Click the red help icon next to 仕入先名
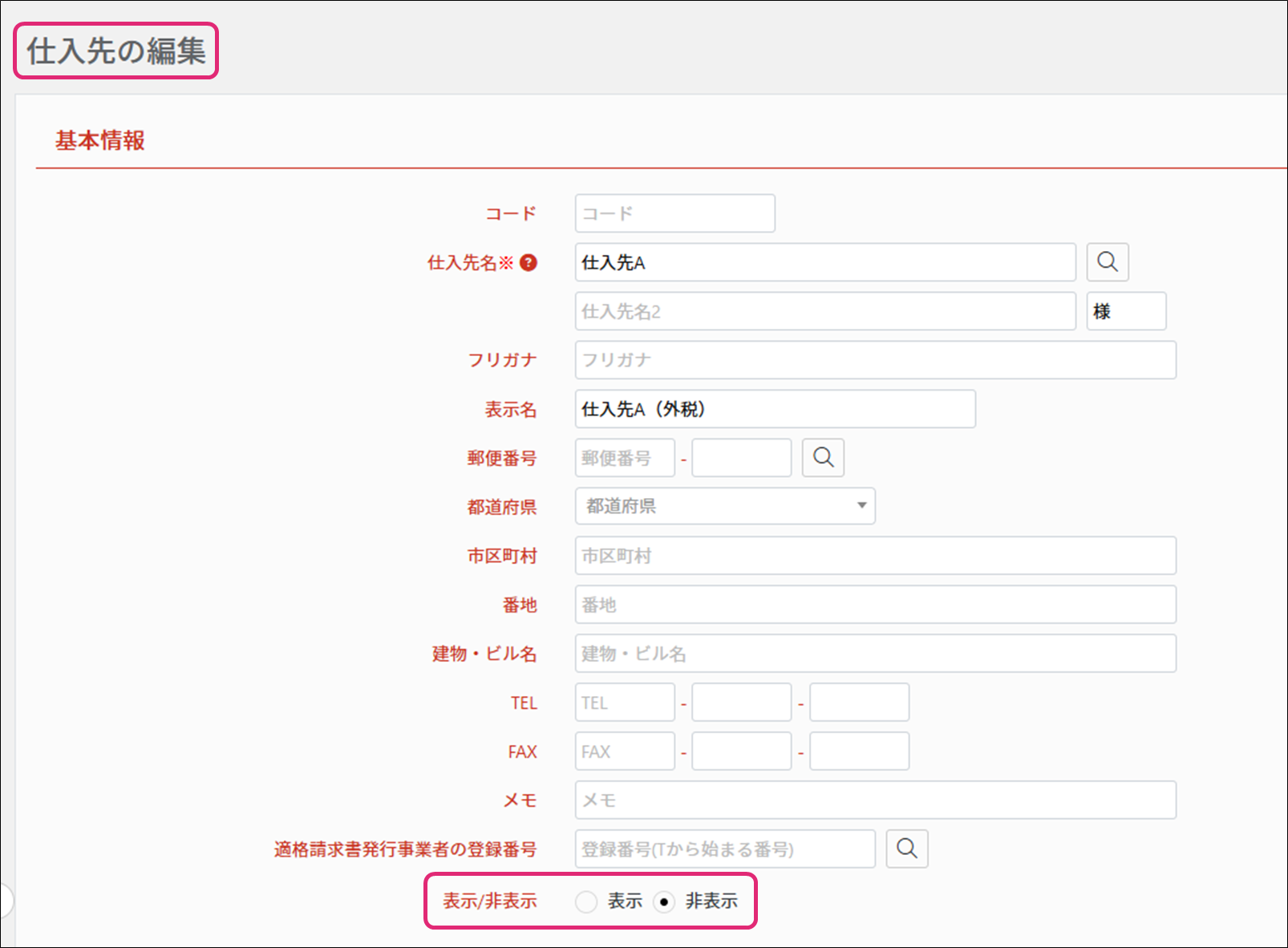This screenshot has height=948, width=1288. click(529, 262)
